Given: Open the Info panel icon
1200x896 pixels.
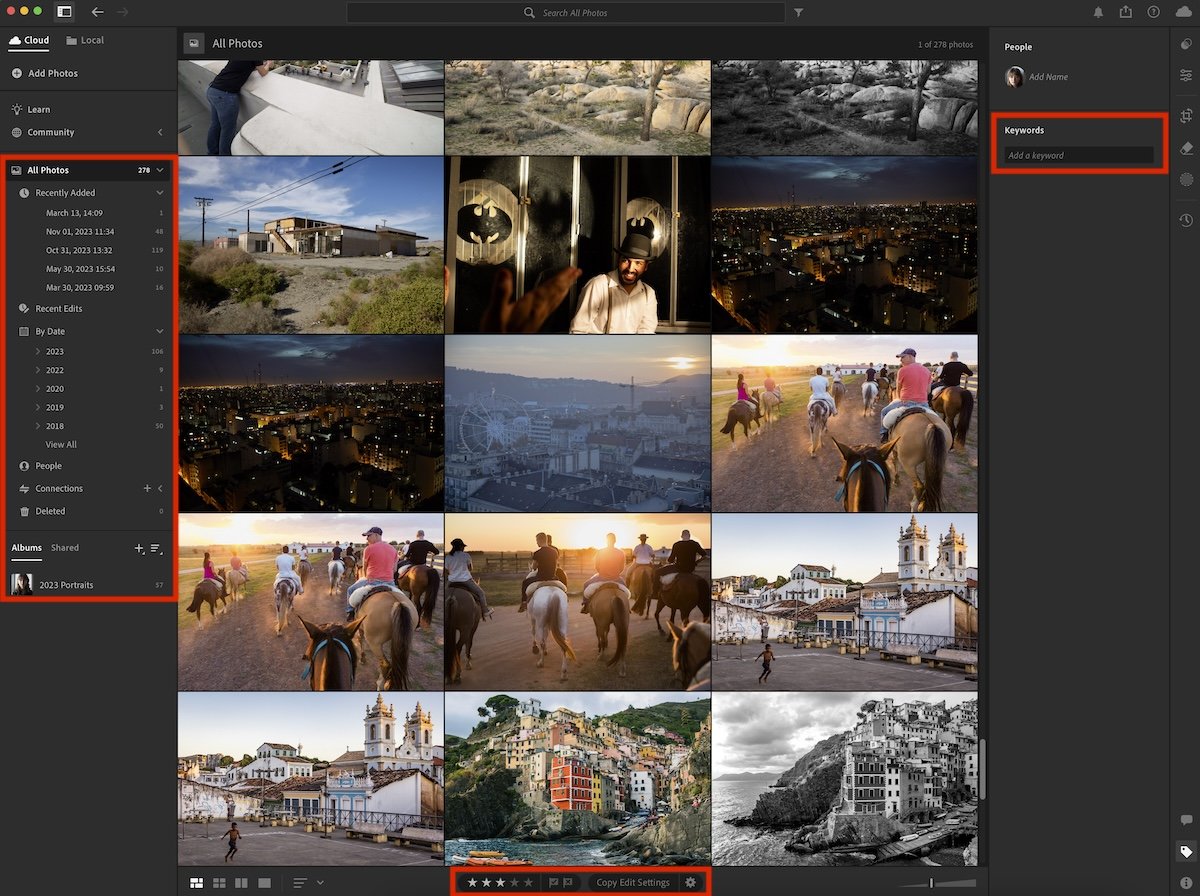Looking at the screenshot, I should coord(1186,883).
